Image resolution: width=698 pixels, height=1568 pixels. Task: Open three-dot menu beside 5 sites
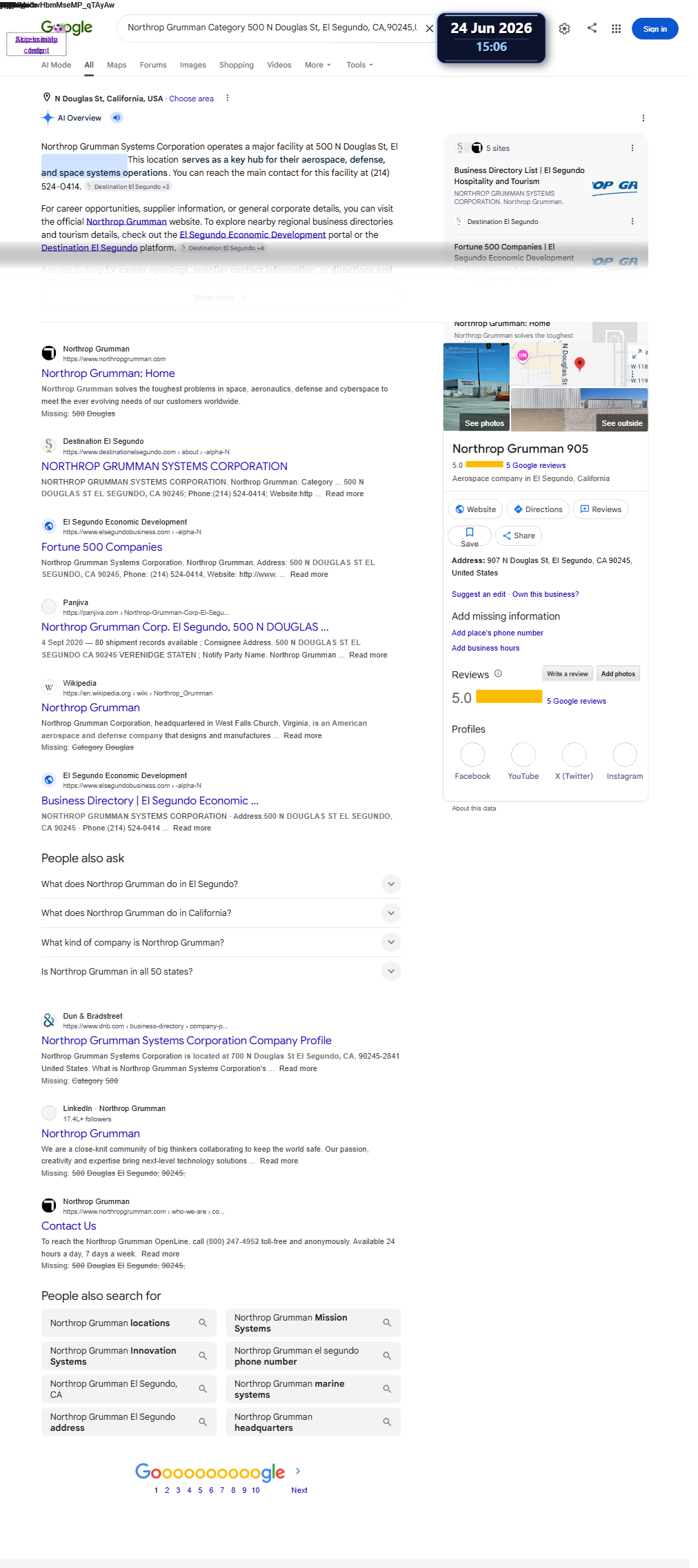(x=632, y=148)
